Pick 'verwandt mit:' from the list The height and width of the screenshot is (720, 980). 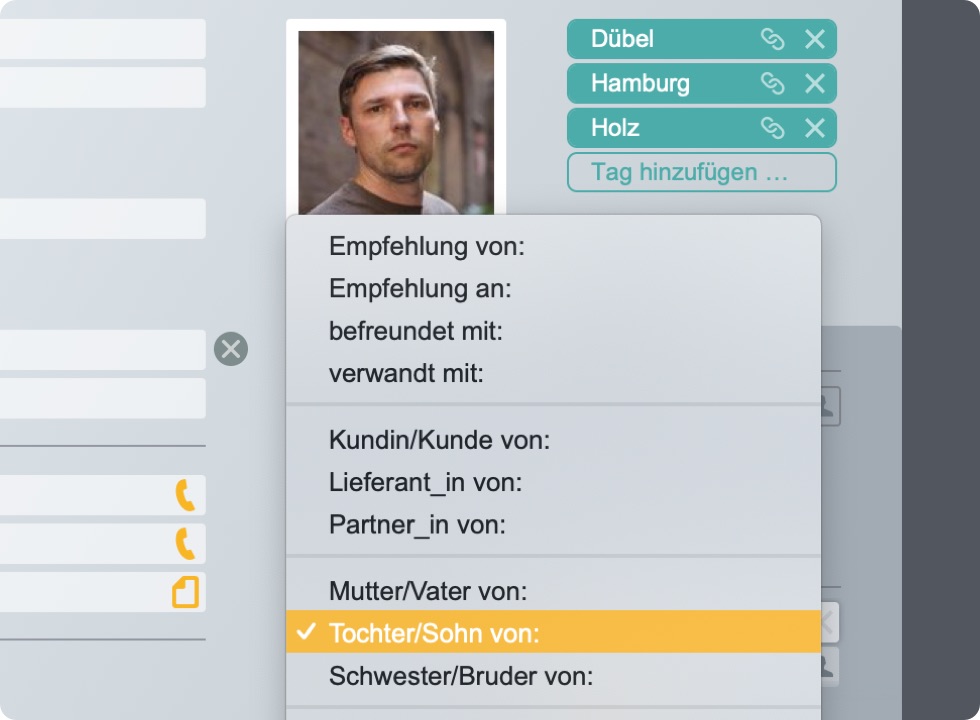pyautogui.click(x=406, y=374)
